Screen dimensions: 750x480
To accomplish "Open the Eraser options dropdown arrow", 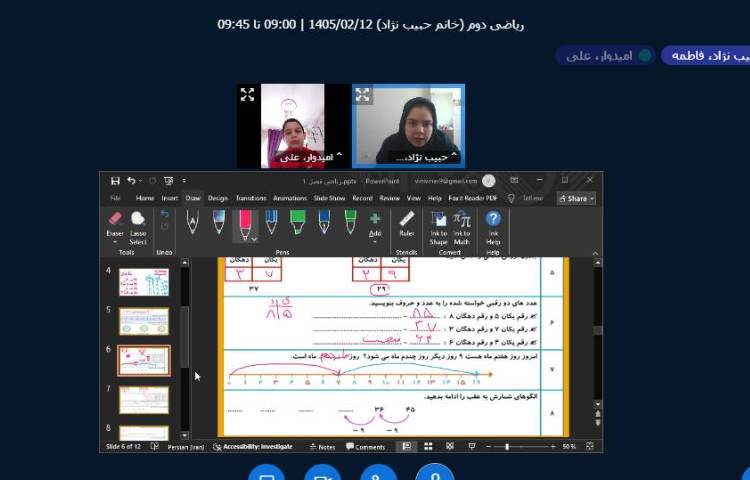I will pos(115,242).
